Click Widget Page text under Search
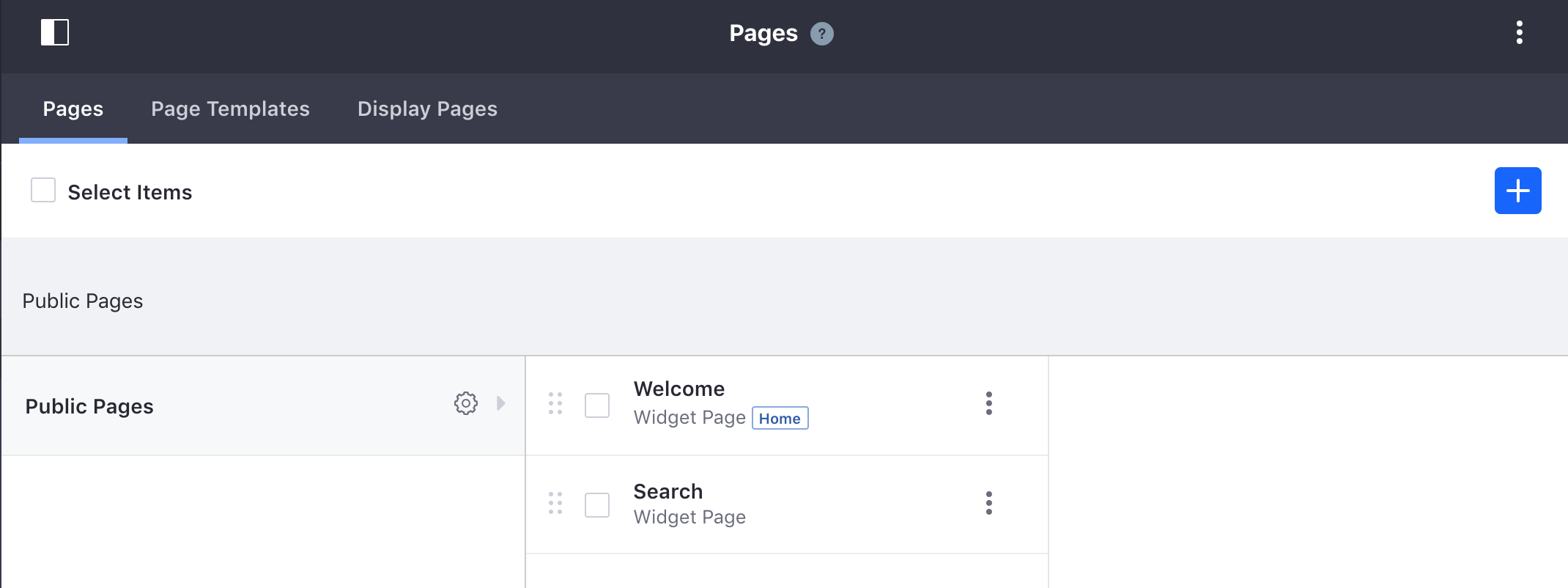Viewport: 1568px width, 588px height. point(689,517)
